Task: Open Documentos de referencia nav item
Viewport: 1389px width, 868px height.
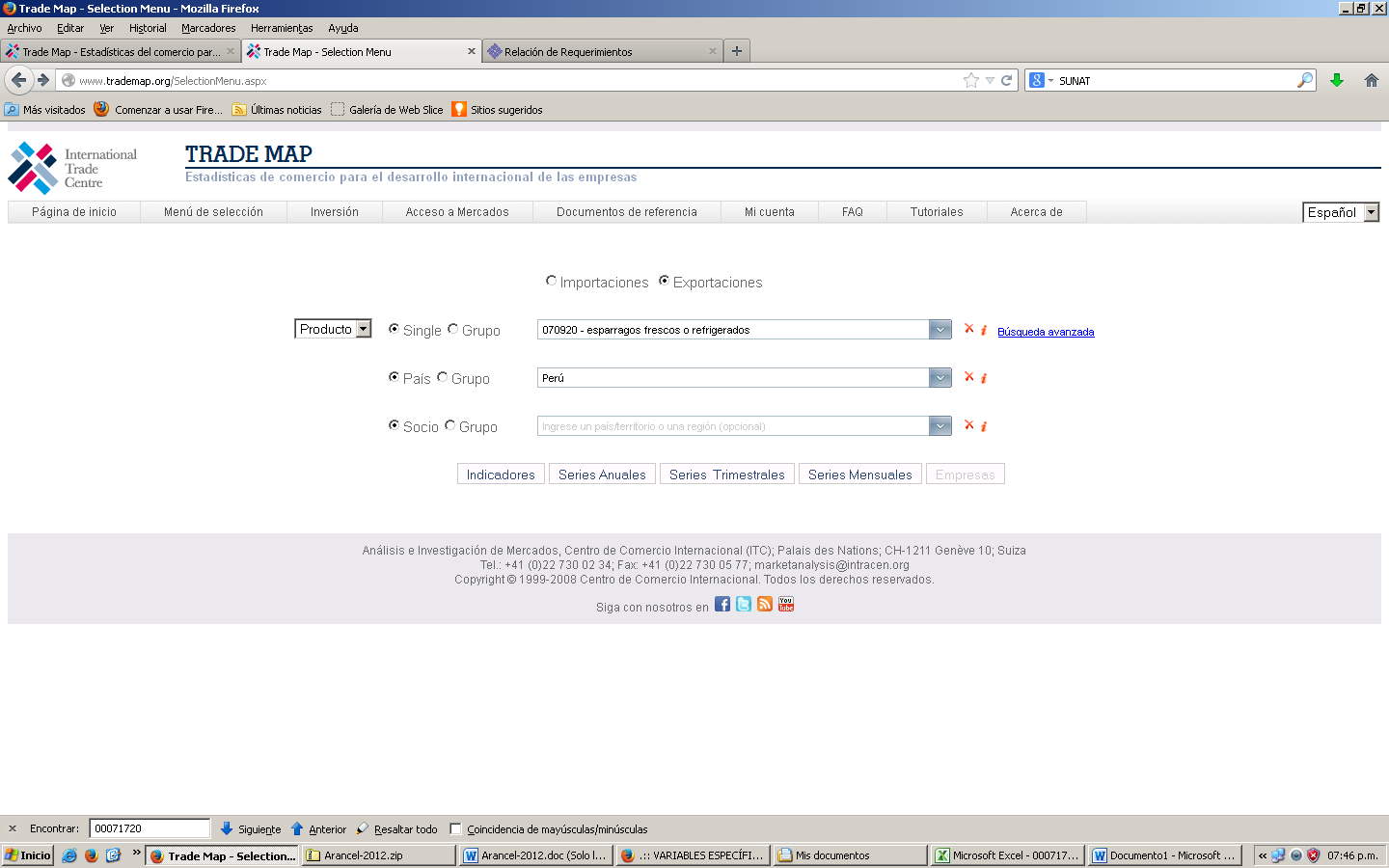Action: tap(627, 212)
